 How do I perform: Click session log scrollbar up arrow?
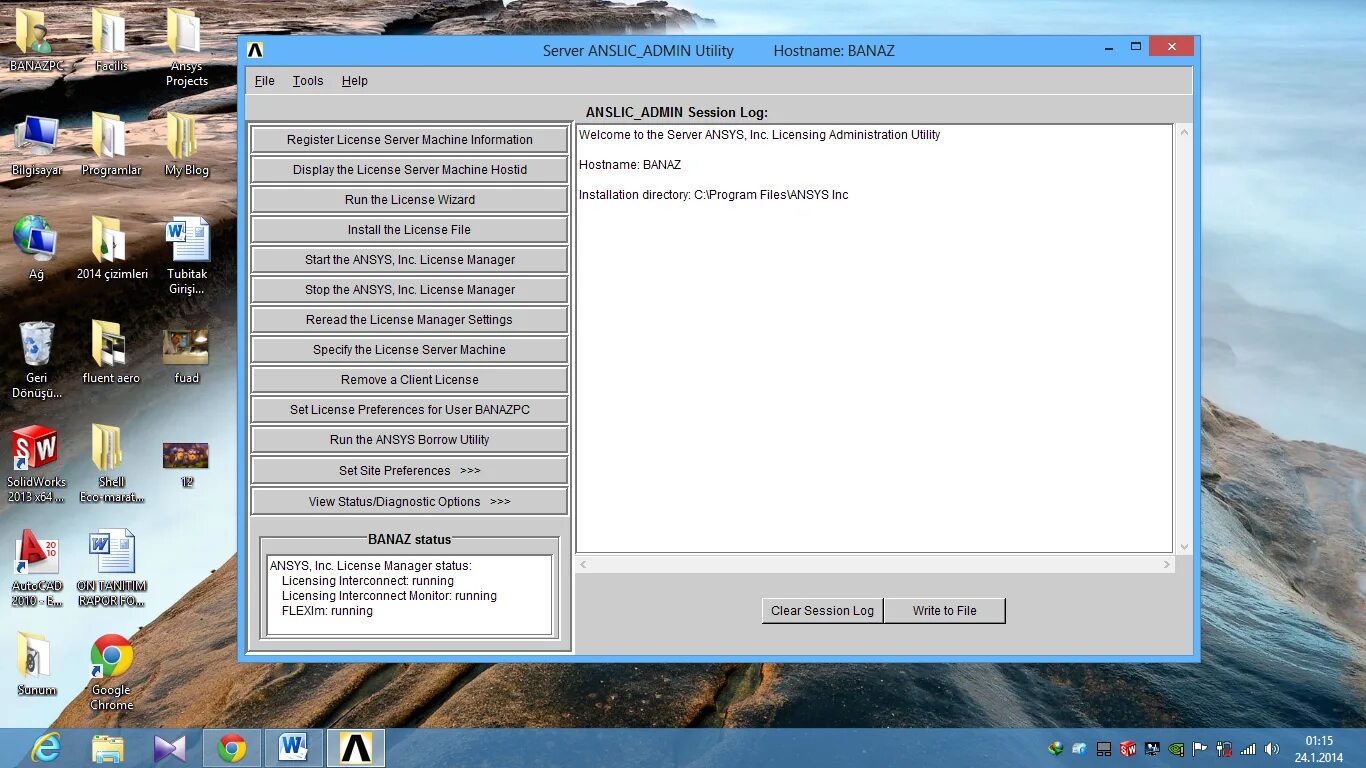1185,132
